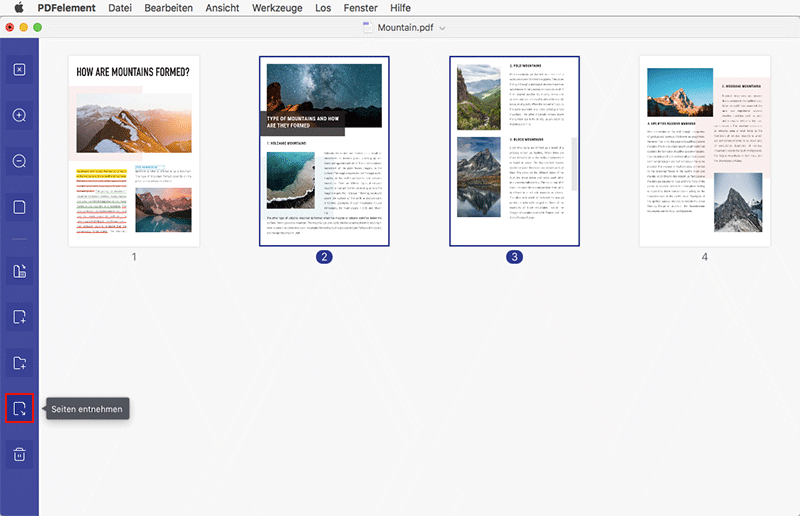Click the page number 1 label

click(x=134, y=257)
